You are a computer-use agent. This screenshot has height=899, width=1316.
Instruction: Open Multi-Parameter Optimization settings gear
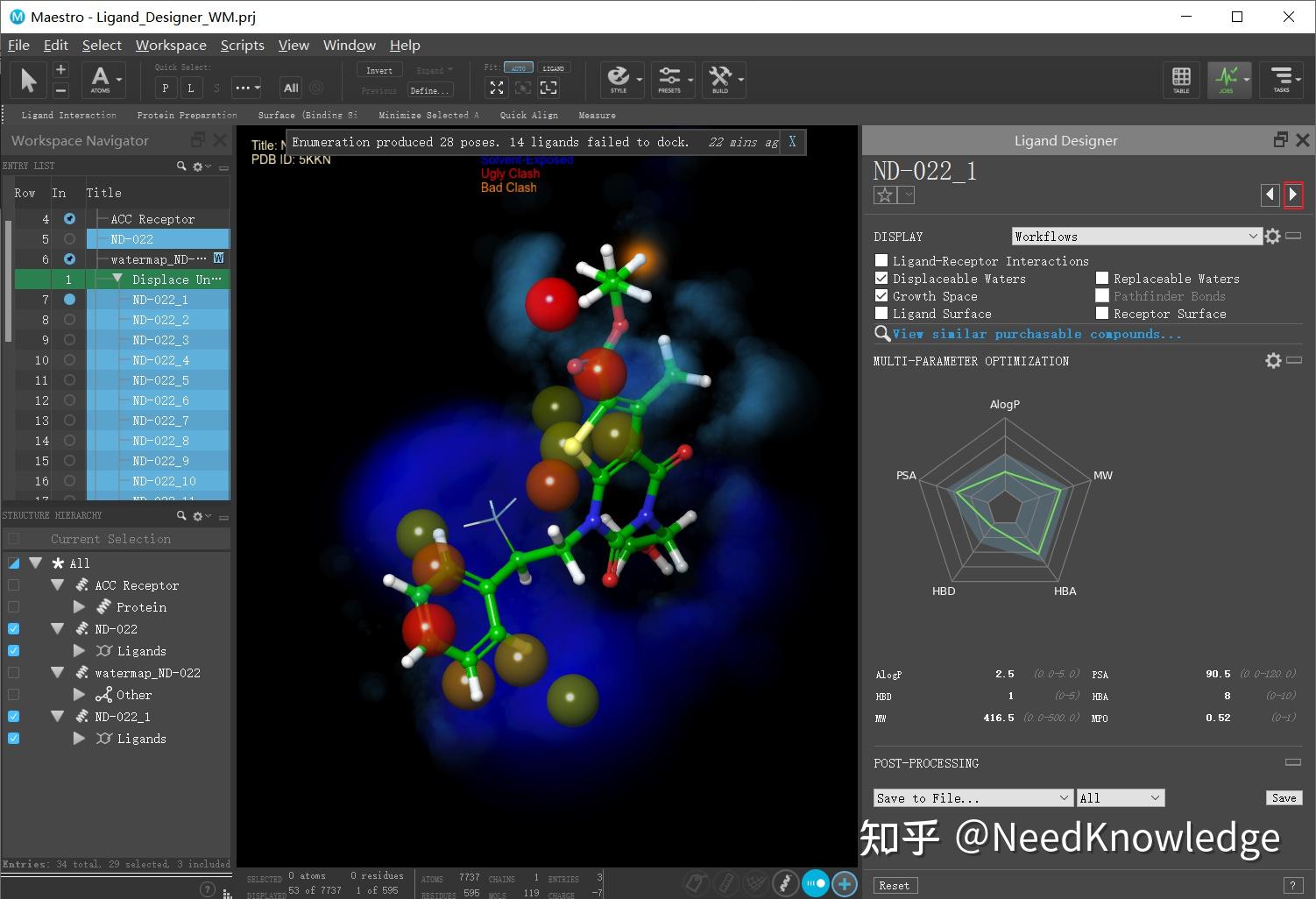coord(1273,360)
